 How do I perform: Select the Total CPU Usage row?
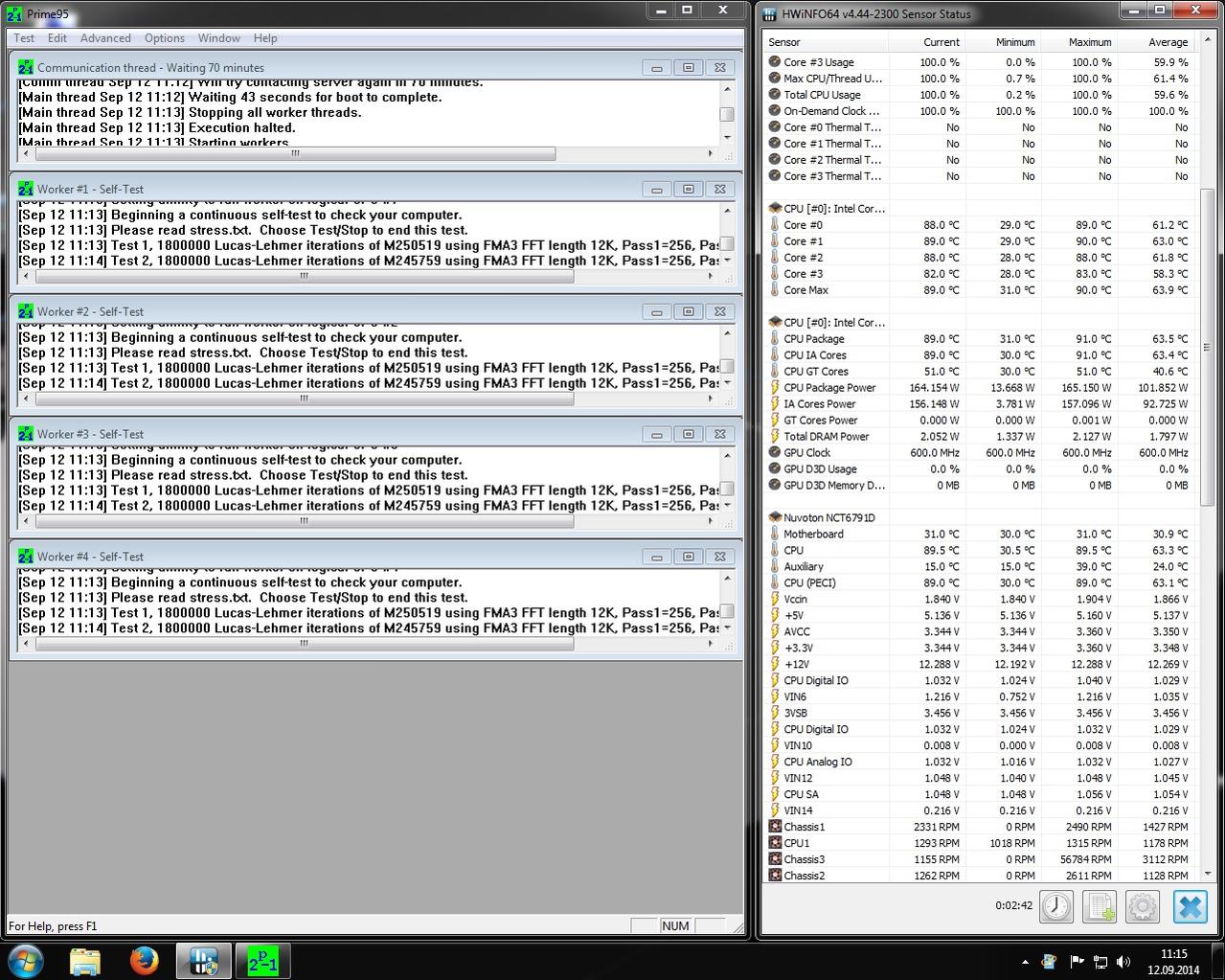tap(979, 95)
